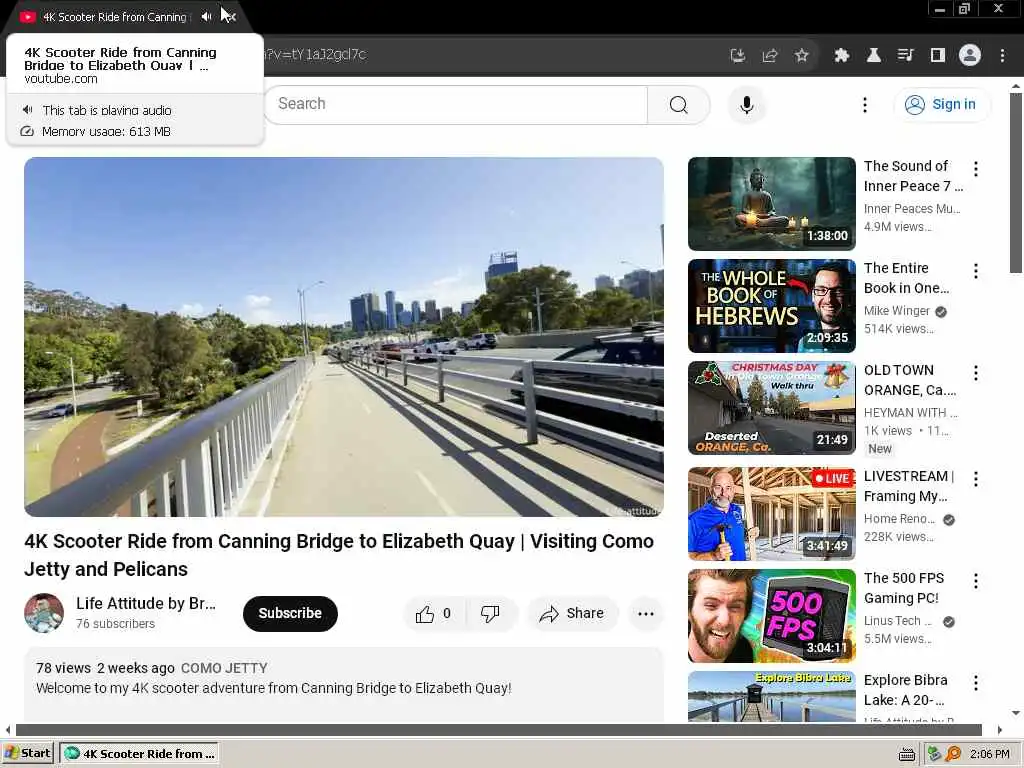Screen dimensions: 1024x768
Task: Click the vertical page scrollbar thumb
Action: click(x=1016, y=183)
